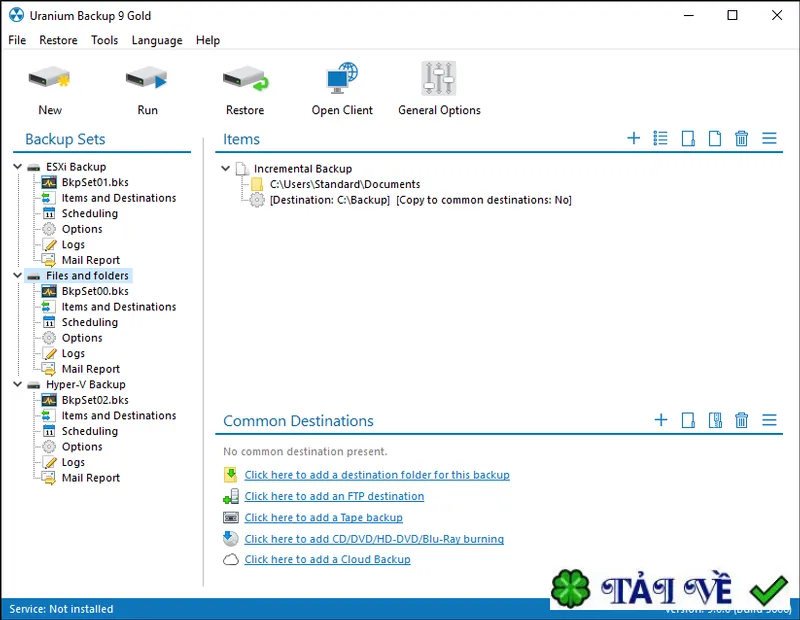Screen dimensions: 800x620
Task: Collapse the ESXi Backup tree node
Action: click(x=17, y=166)
